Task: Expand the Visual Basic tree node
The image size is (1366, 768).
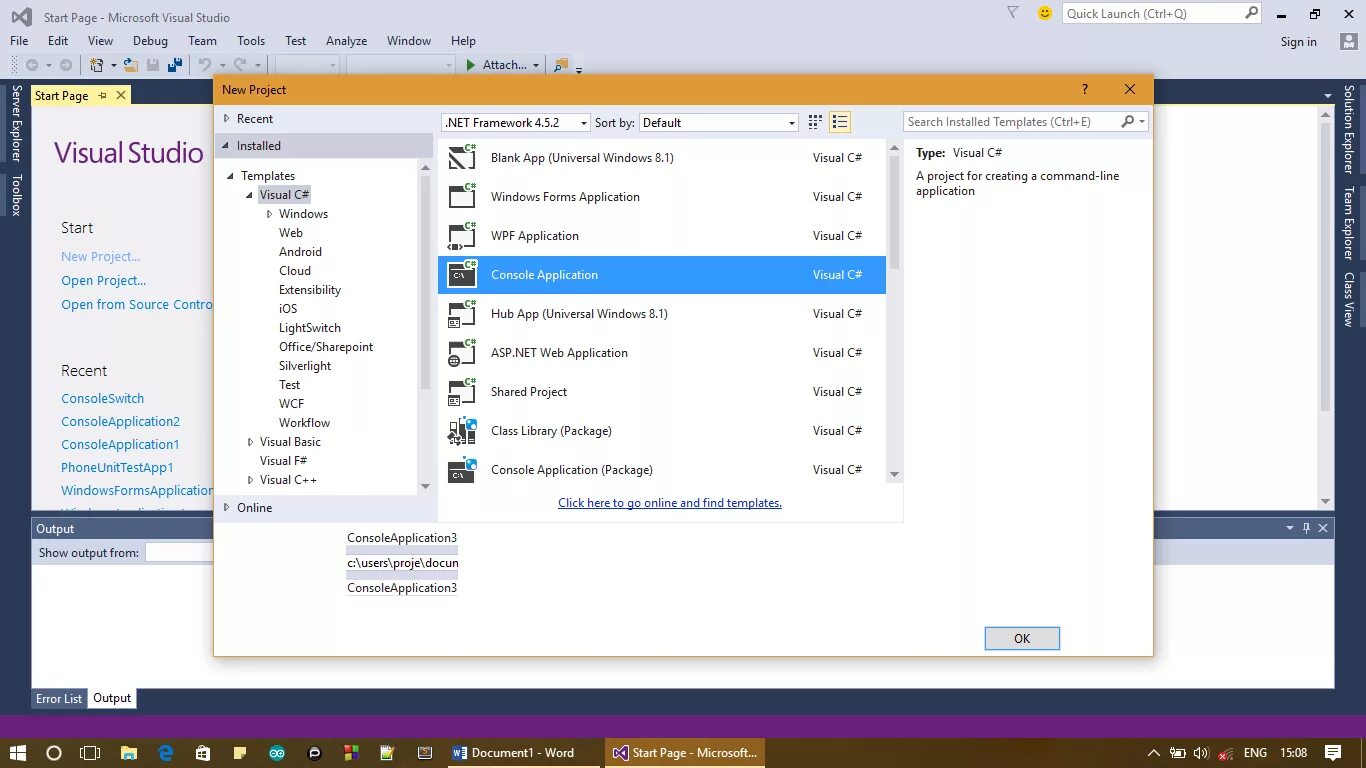Action: (x=250, y=442)
